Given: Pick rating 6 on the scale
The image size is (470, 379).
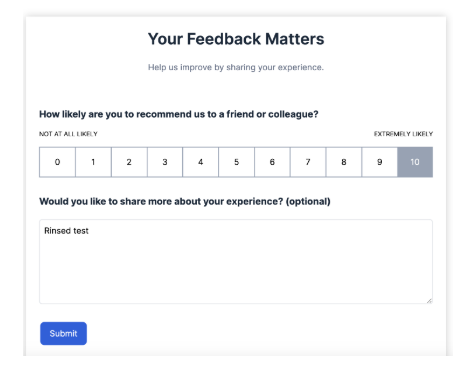Looking at the screenshot, I should [x=272, y=162].
